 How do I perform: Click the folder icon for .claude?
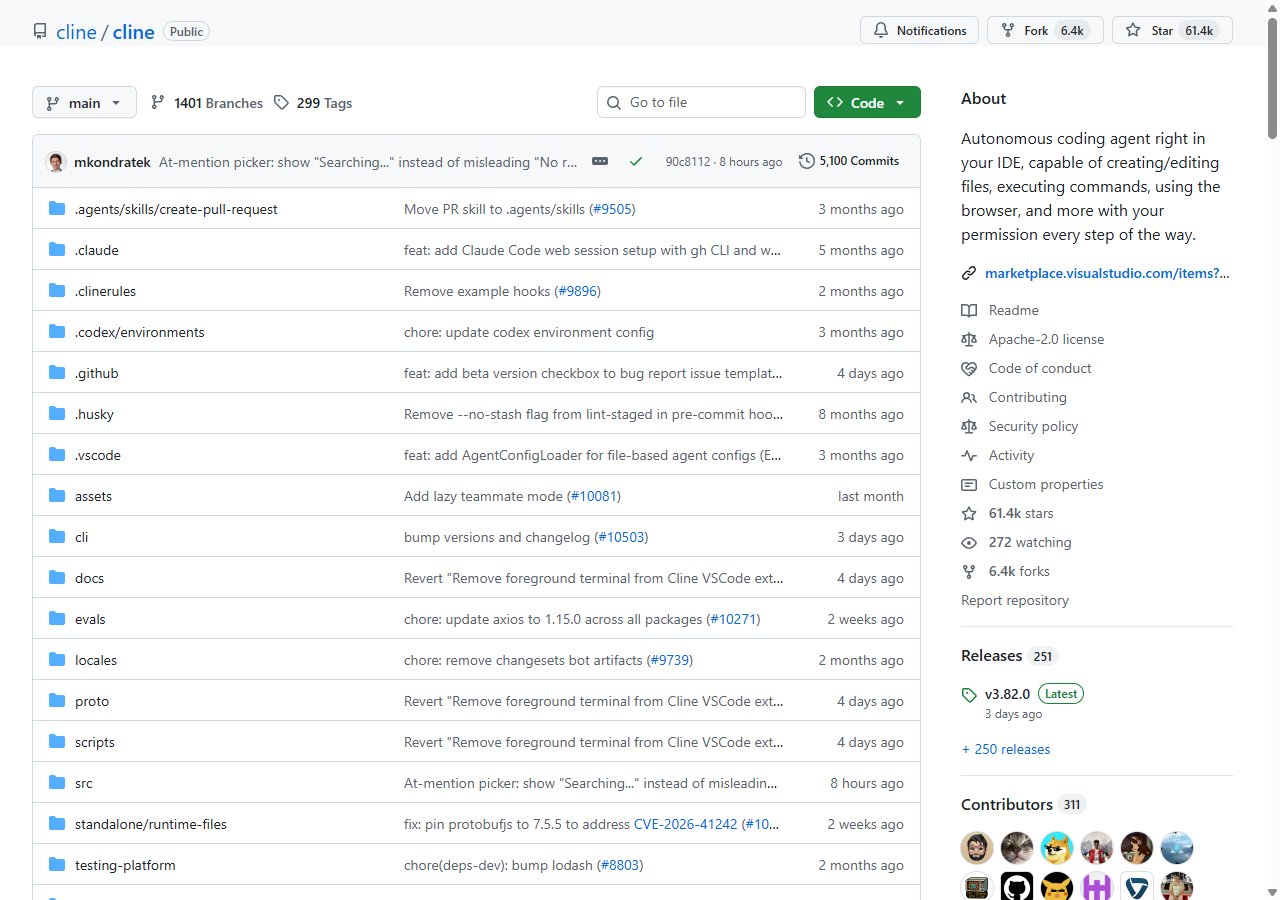point(57,250)
